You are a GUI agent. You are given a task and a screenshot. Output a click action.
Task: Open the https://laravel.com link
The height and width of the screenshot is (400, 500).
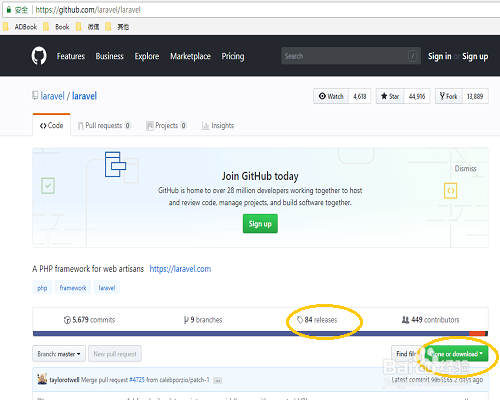click(180, 269)
